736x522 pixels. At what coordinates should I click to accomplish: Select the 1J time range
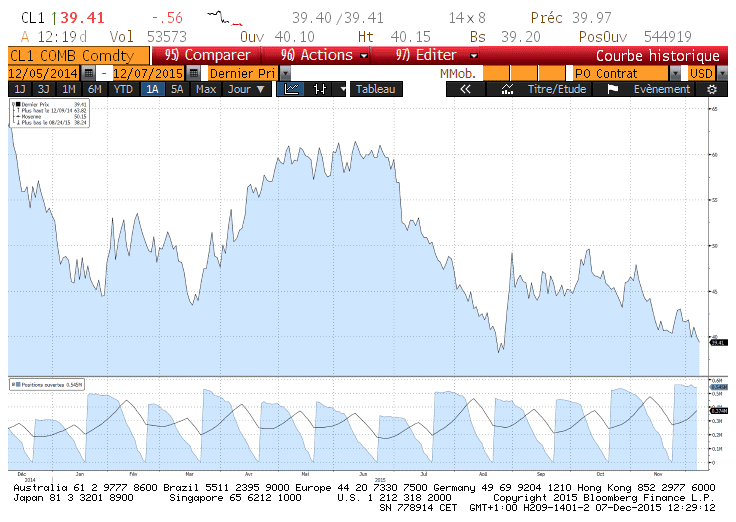click(x=20, y=89)
